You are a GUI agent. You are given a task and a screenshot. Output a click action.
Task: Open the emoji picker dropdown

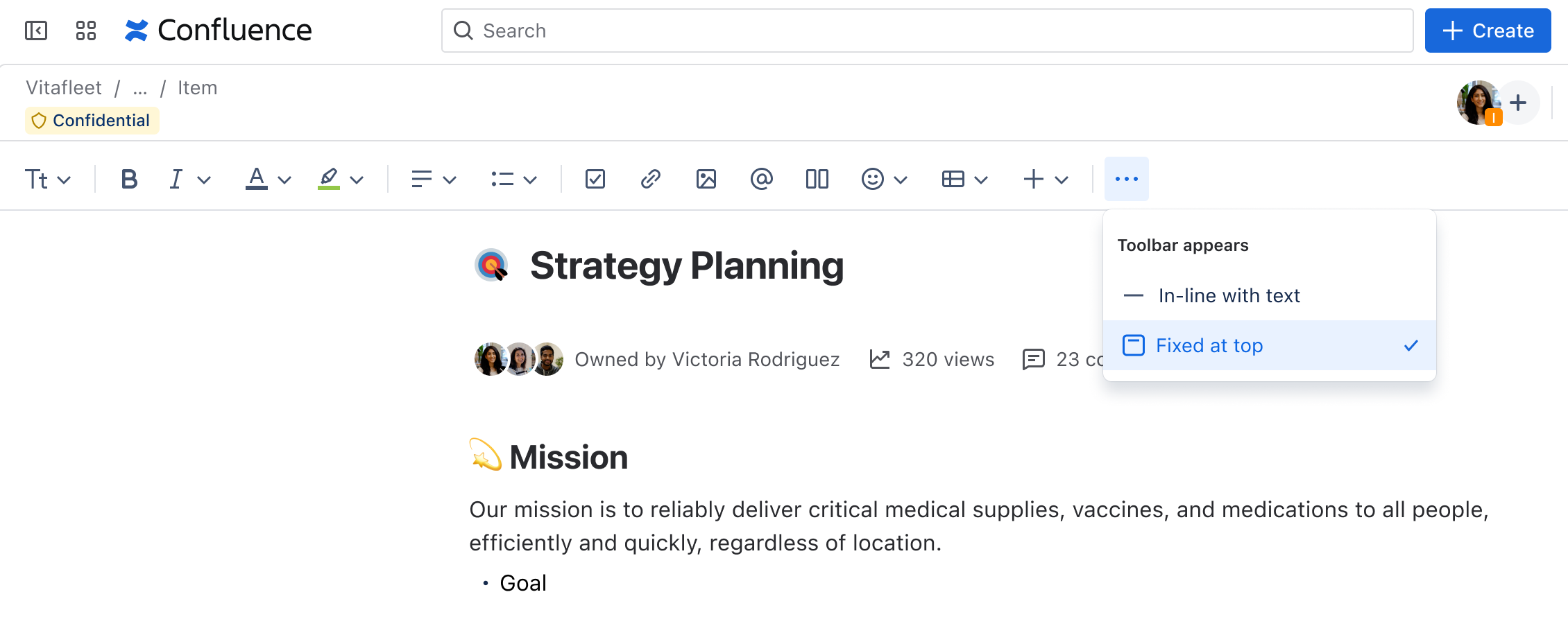884,180
